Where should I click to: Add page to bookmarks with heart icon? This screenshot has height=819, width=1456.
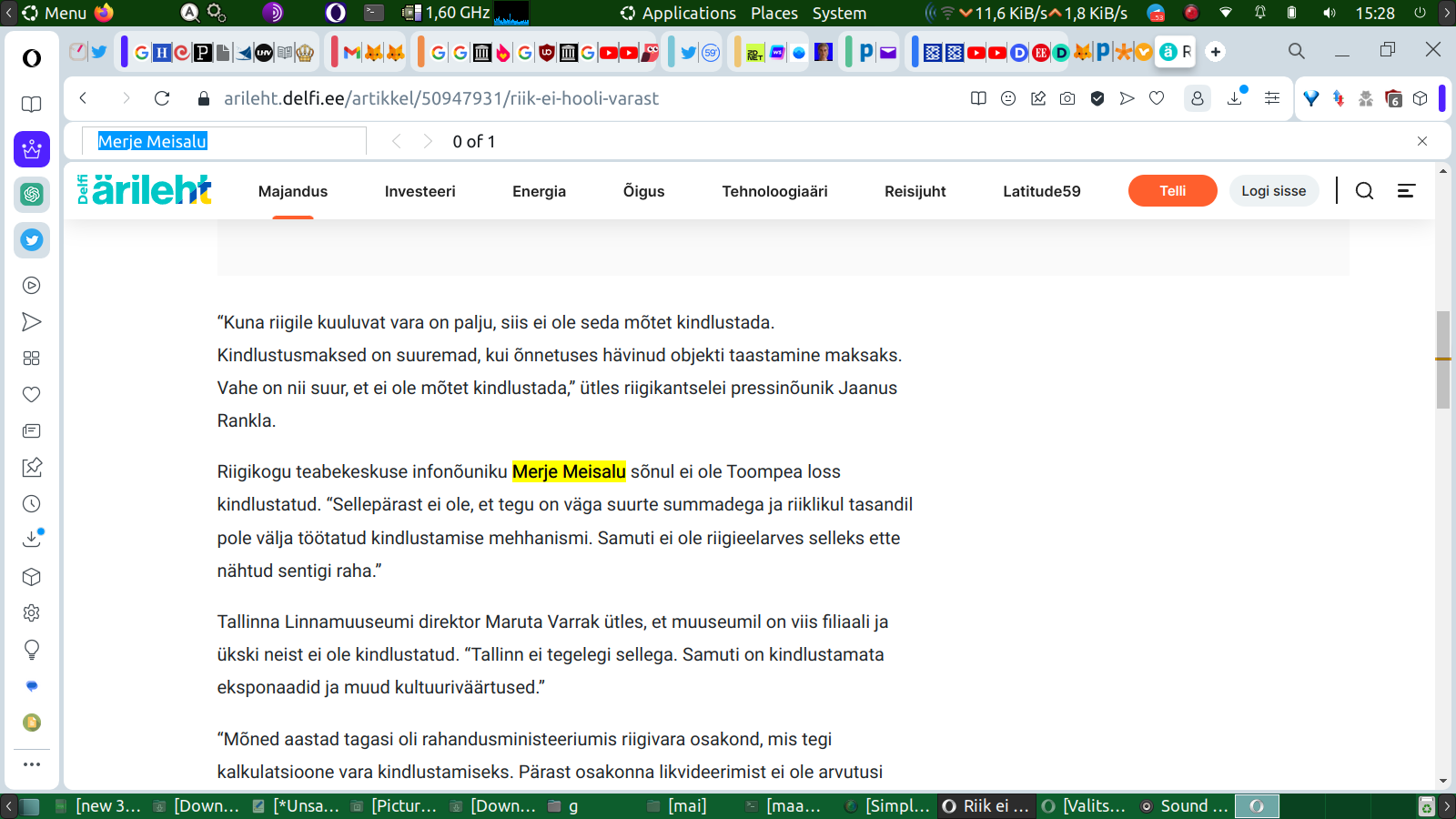point(1157,98)
